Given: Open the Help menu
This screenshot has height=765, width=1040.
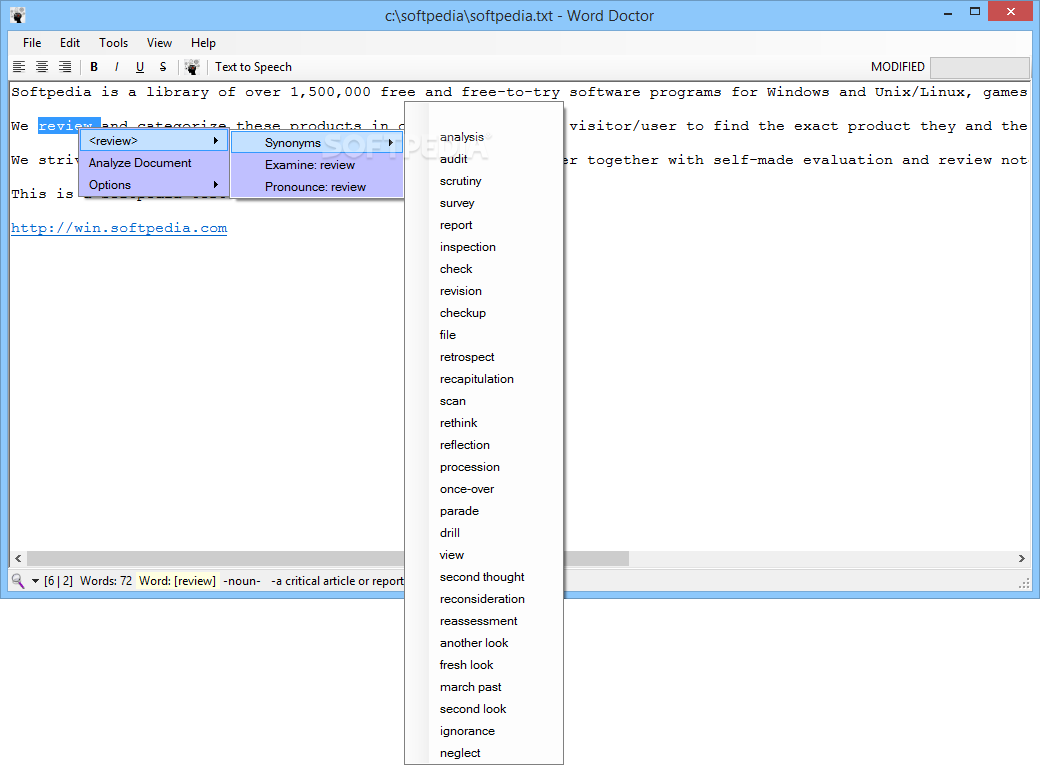Looking at the screenshot, I should 203,42.
